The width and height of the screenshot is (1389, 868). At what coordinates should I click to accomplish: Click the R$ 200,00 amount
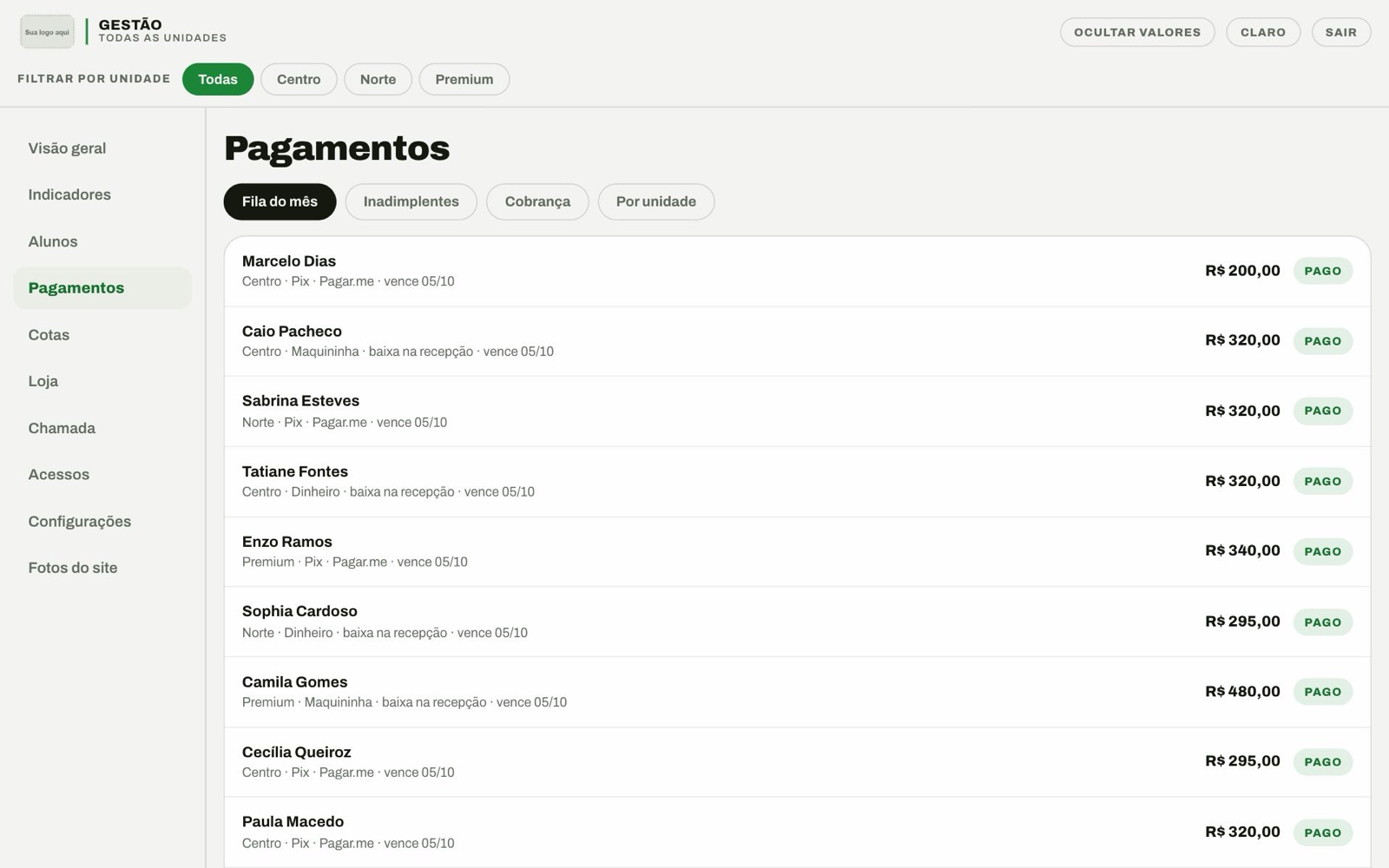pyautogui.click(x=1242, y=270)
